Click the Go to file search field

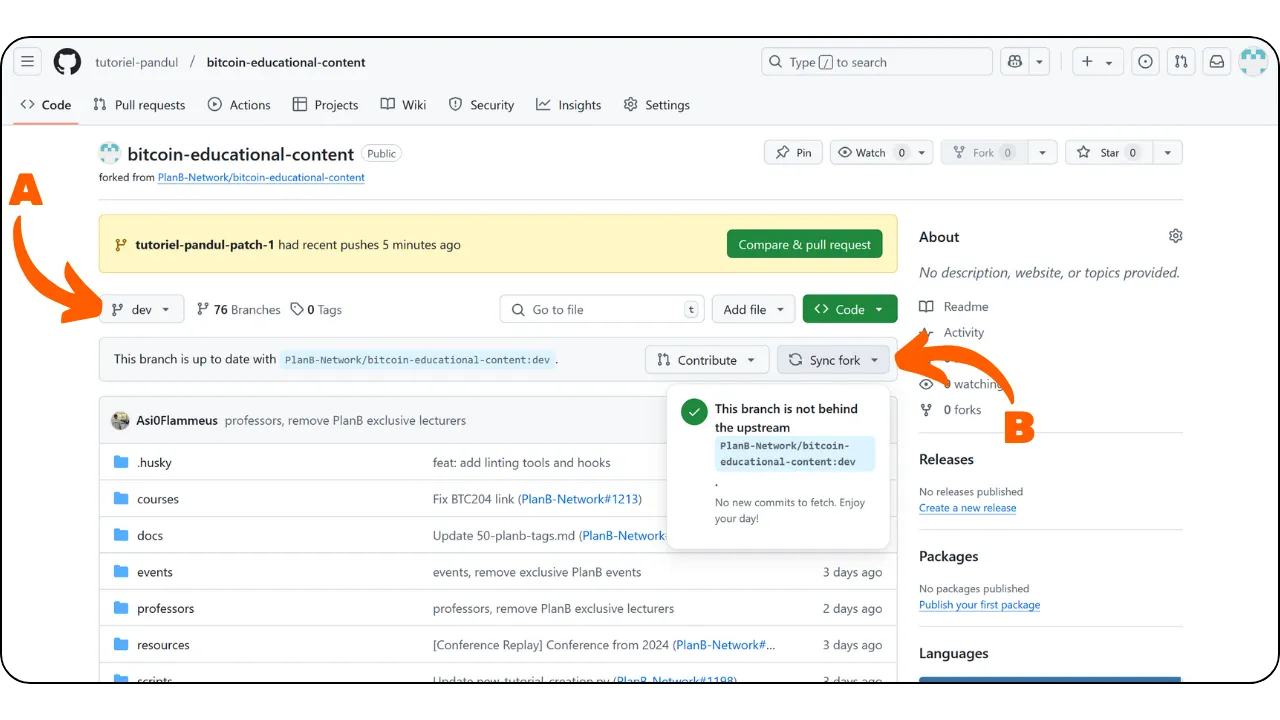point(602,310)
